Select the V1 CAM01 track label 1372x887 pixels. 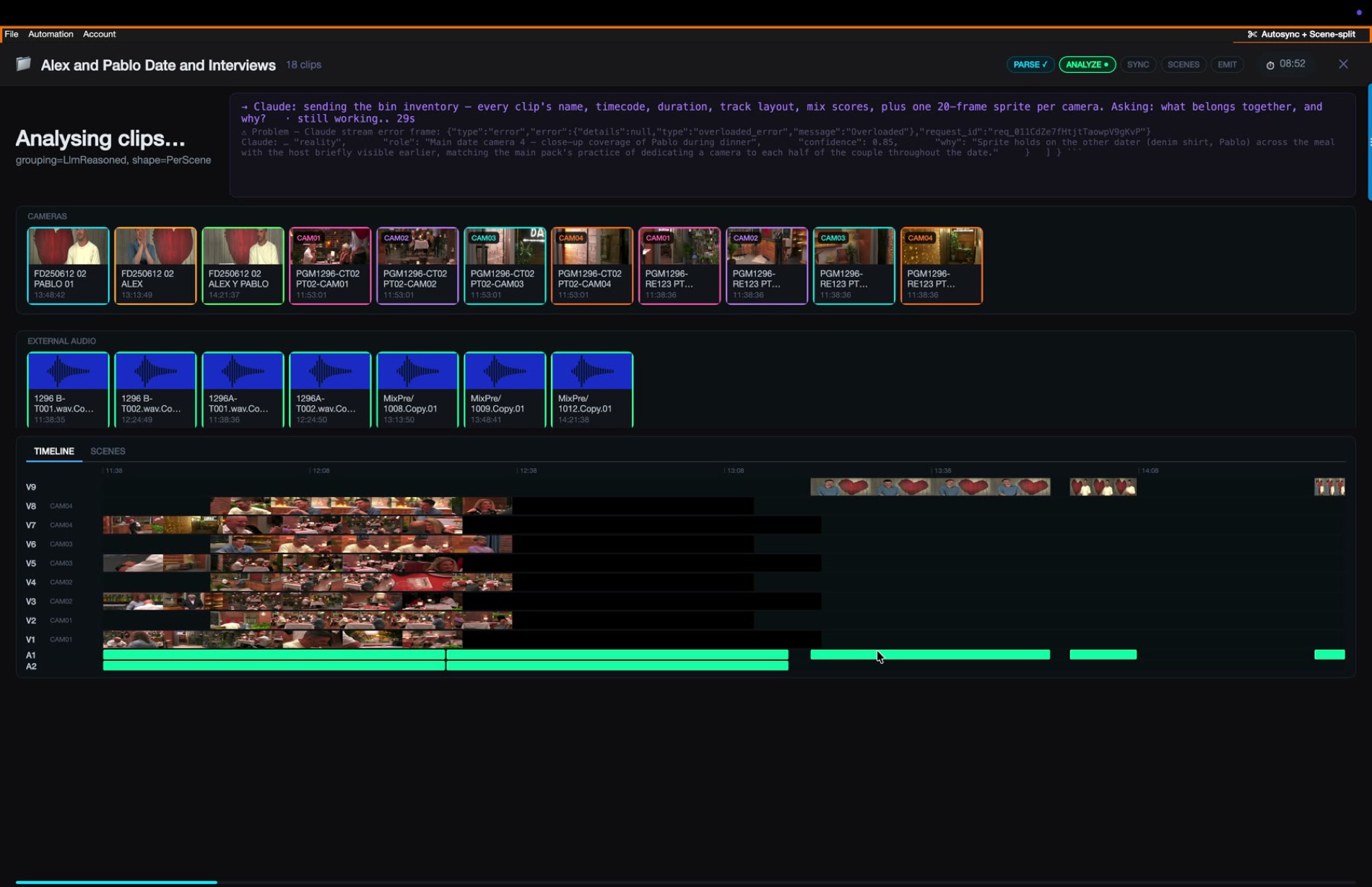(49, 639)
